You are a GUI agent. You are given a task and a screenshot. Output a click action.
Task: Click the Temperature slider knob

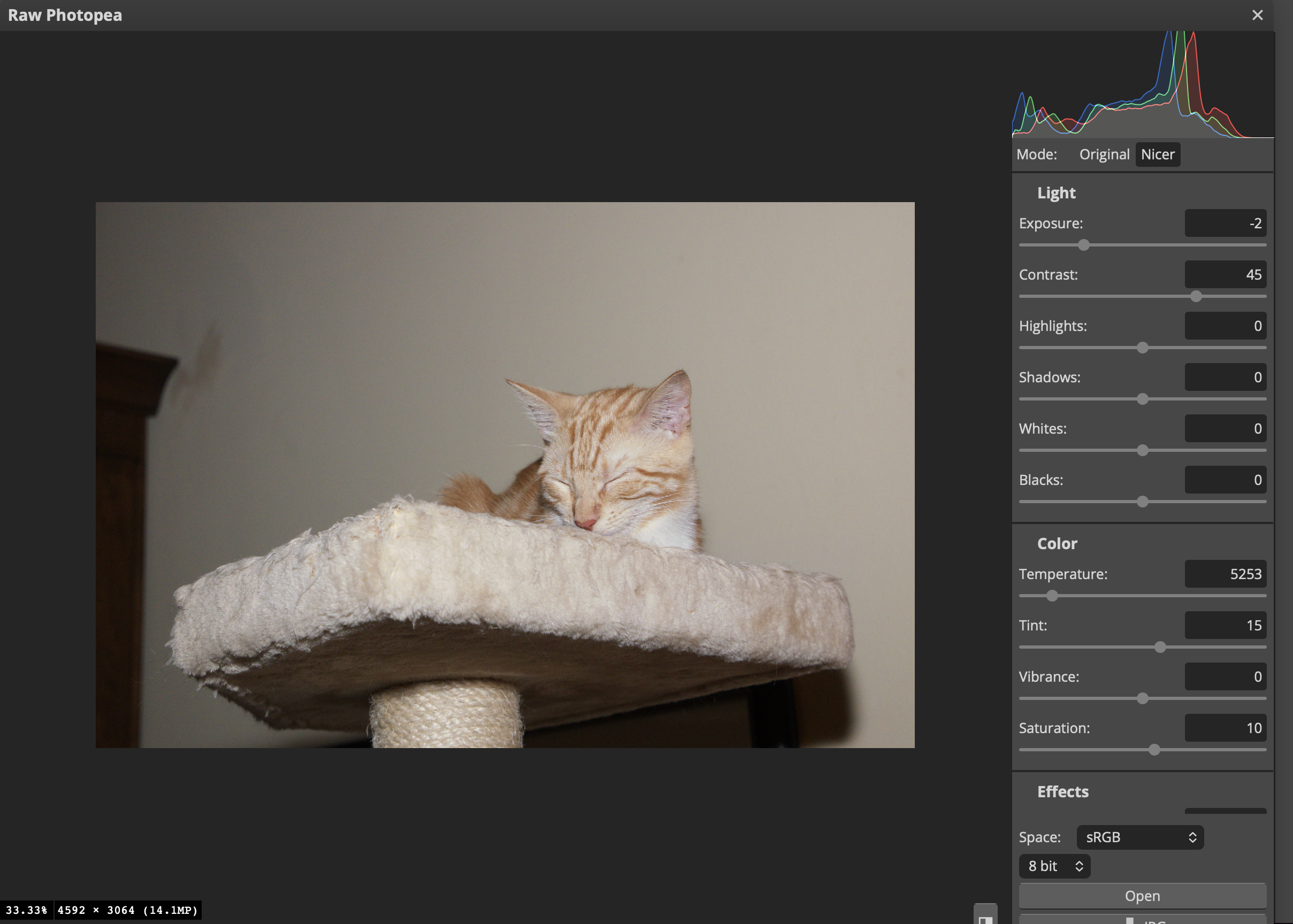tap(1052, 596)
